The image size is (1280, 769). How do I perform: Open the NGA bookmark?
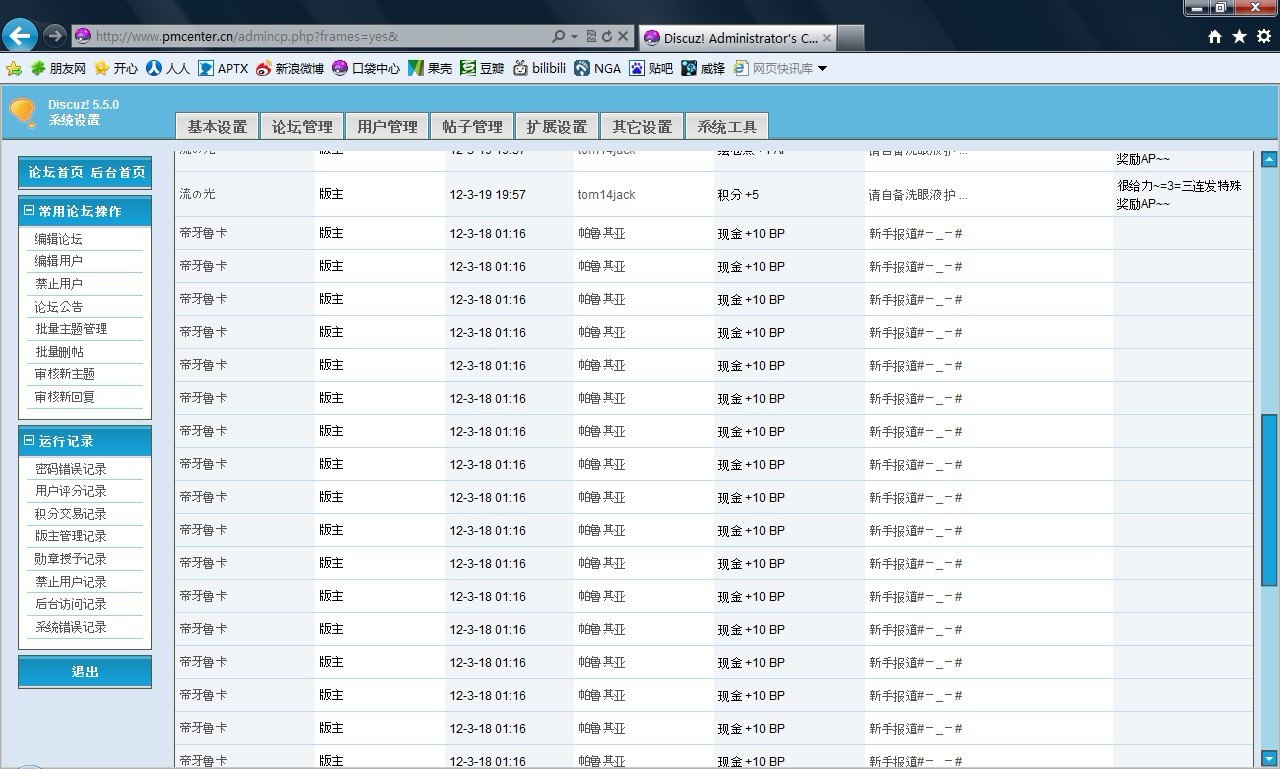pyautogui.click(x=598, y=68)
